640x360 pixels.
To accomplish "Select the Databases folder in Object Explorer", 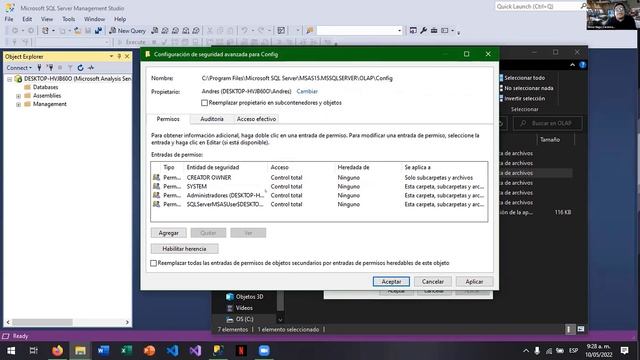I will click(41, 87).
